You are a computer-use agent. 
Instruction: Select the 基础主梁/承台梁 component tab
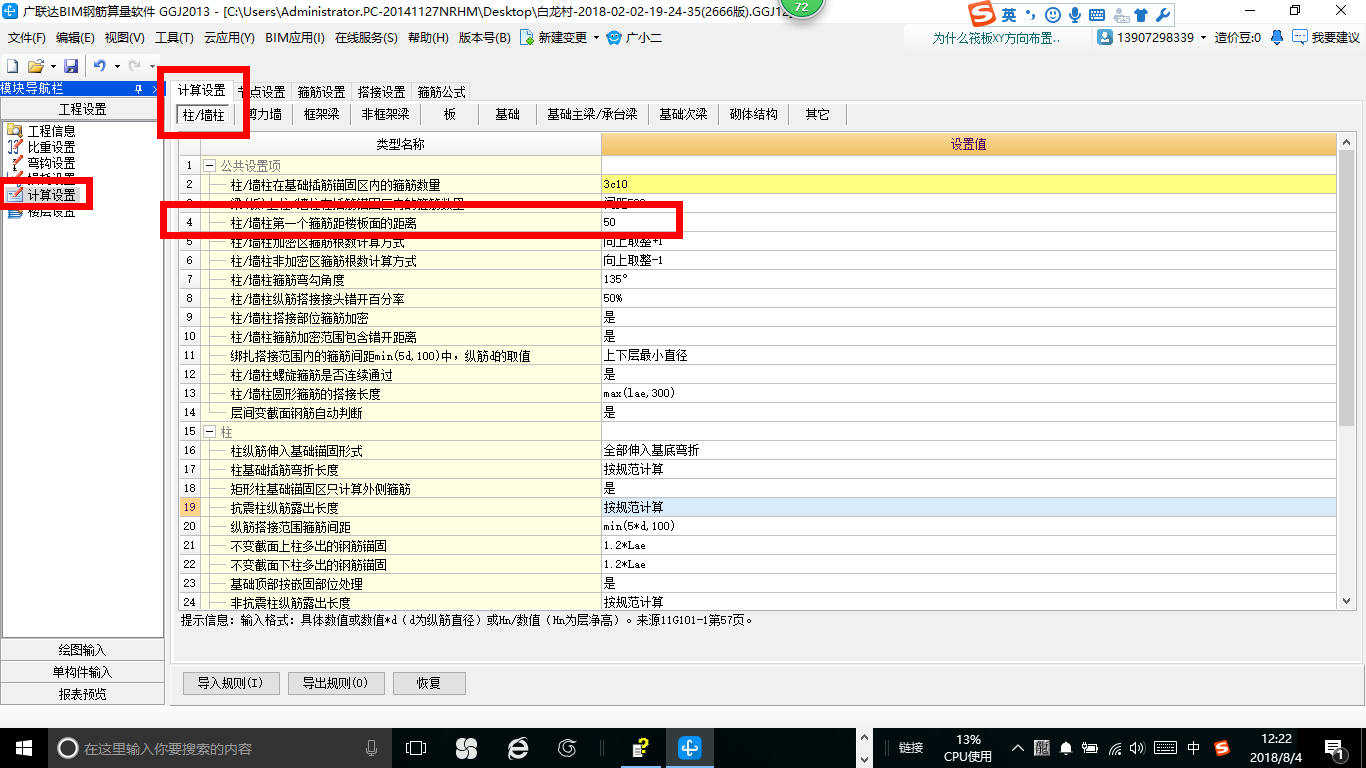pyautogui.click(x=592, y=115)
